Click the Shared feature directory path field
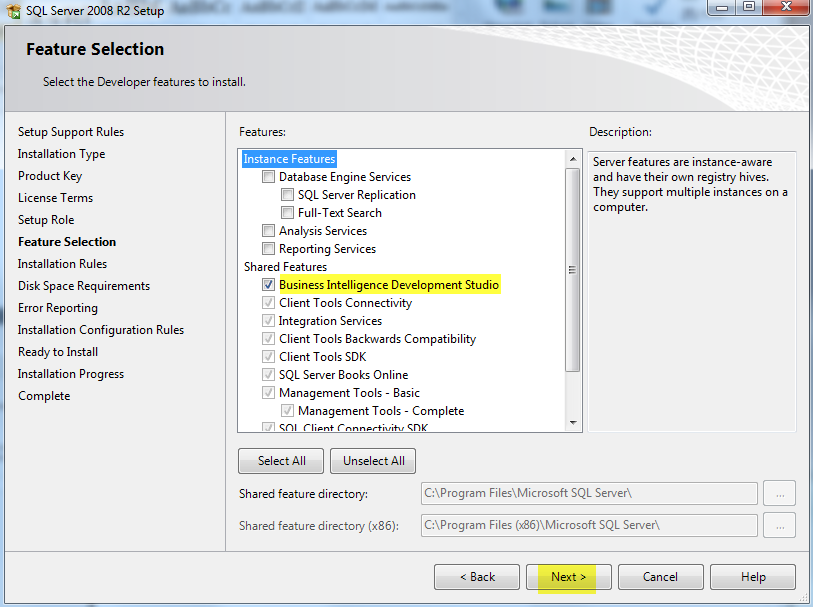 (589, 493)
